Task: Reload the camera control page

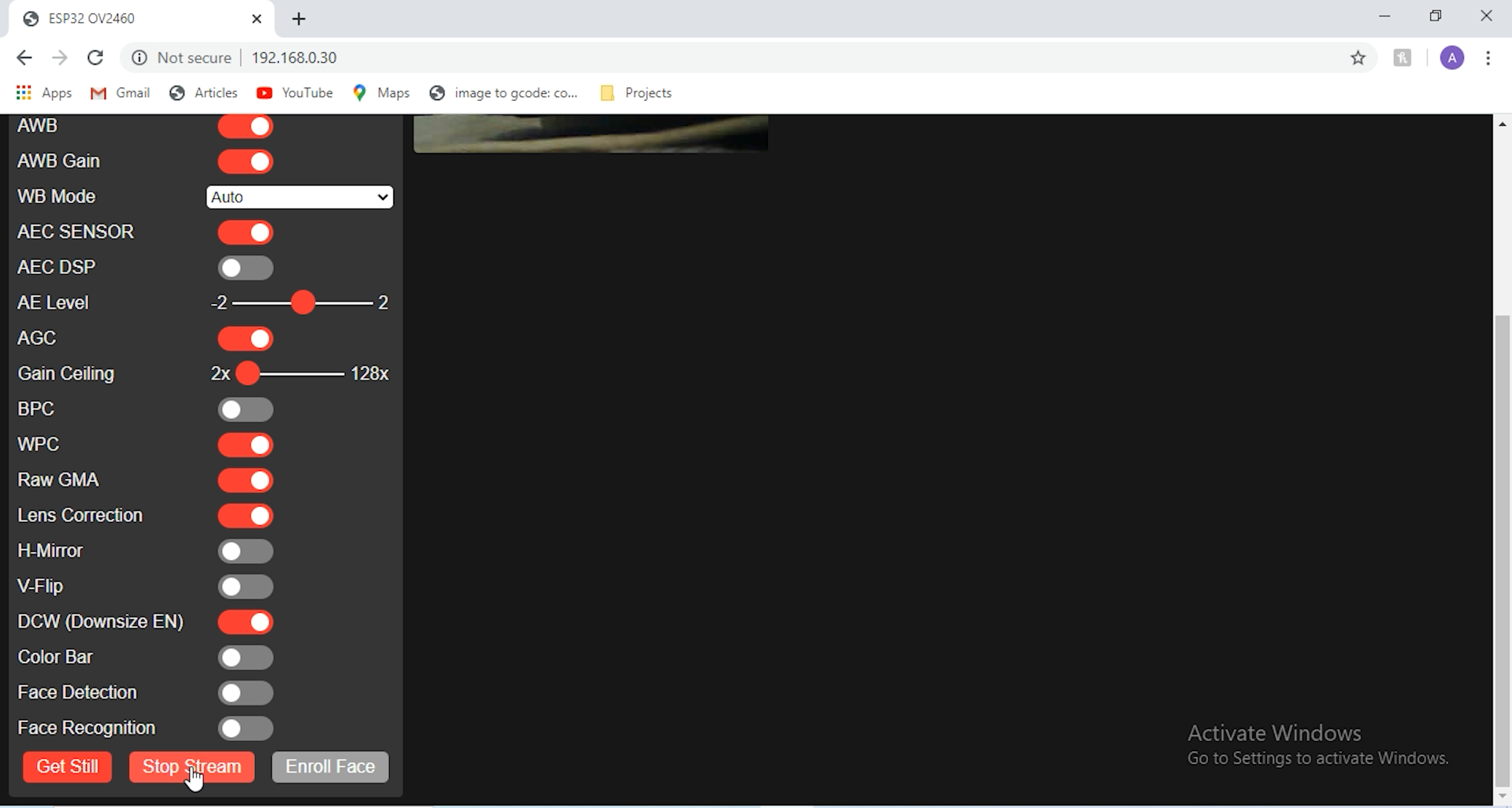Action: point(95,57)
